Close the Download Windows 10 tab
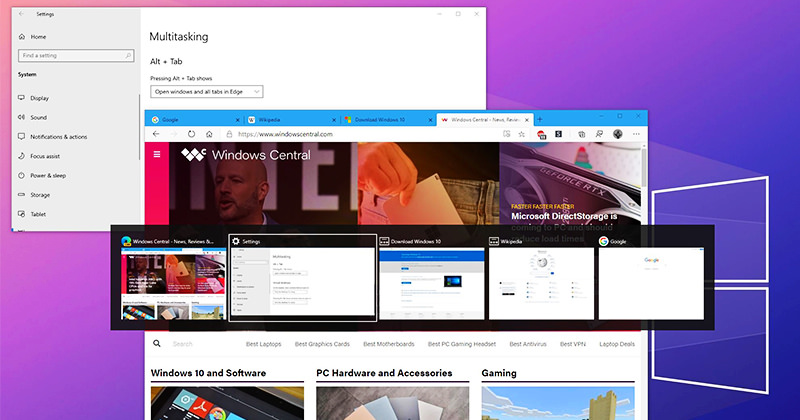 pos(431,120)
